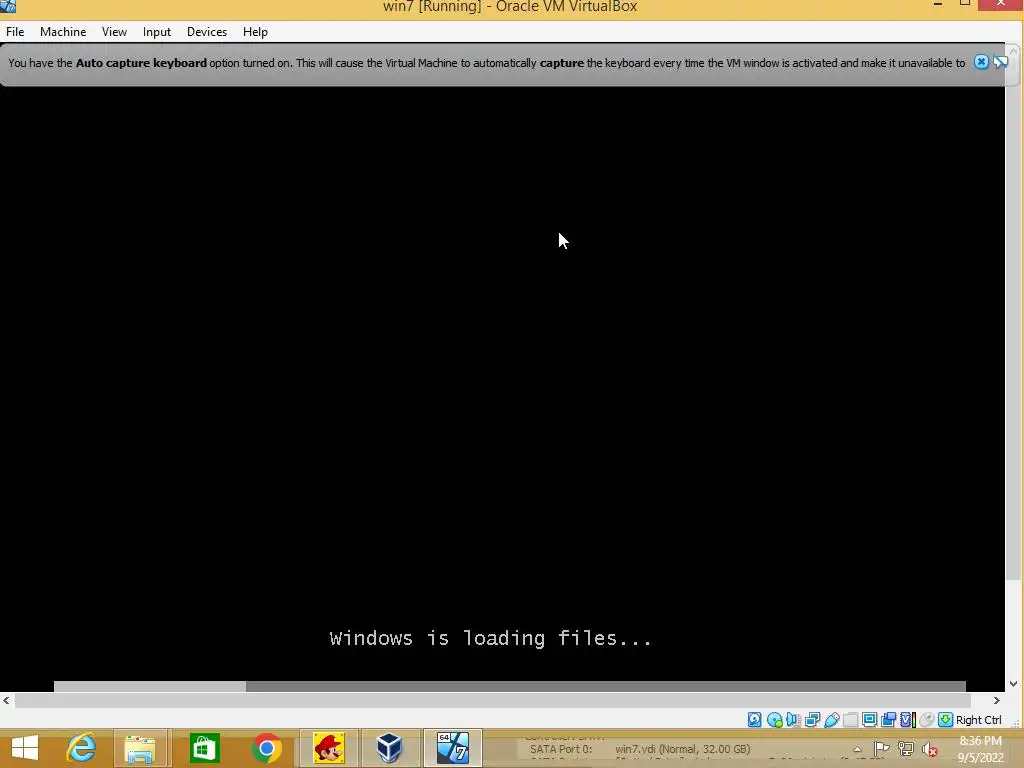Click the CPU virtualization indicator icon
The image size is (1024, 768).
tap(907, 720)
